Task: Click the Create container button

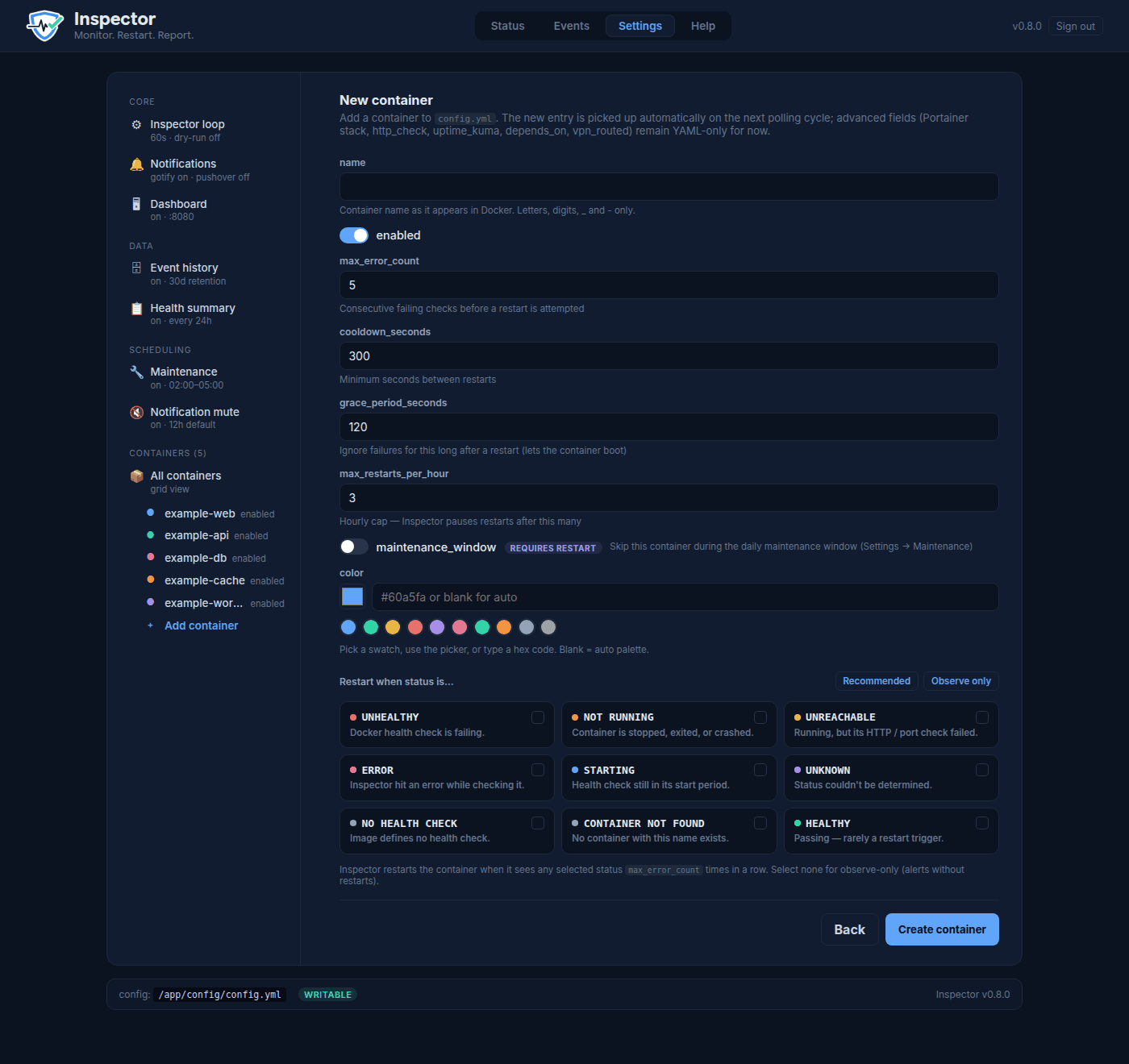Action: click(x=942, y=929)
